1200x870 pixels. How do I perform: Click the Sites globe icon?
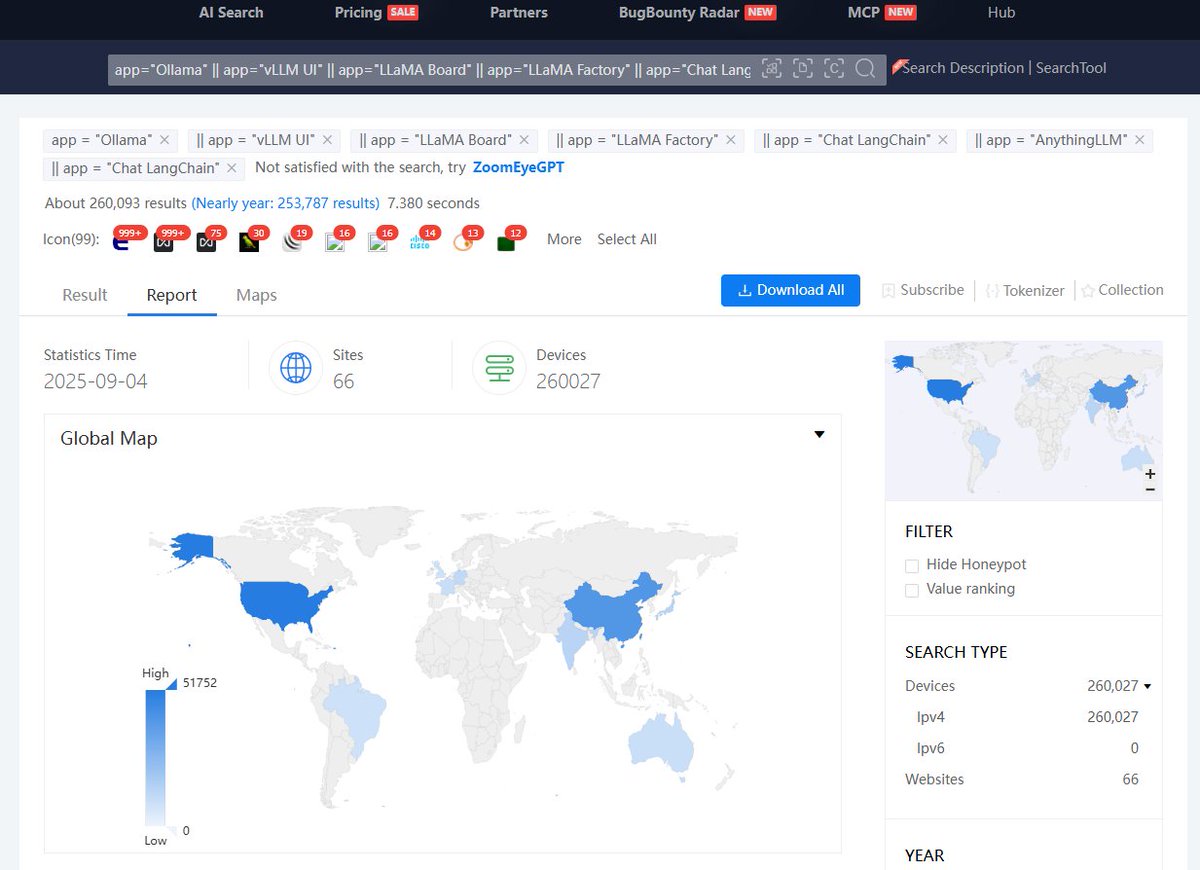pyautogui.click(x=296, y=368)
